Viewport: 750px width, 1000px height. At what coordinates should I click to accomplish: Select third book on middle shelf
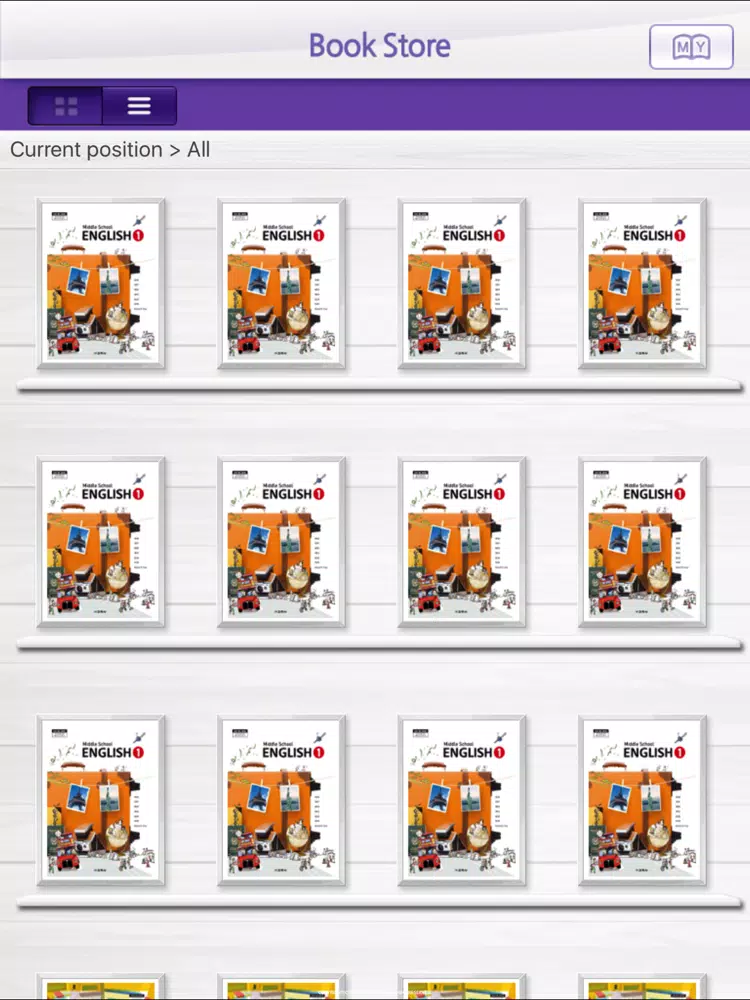(462, 541)
